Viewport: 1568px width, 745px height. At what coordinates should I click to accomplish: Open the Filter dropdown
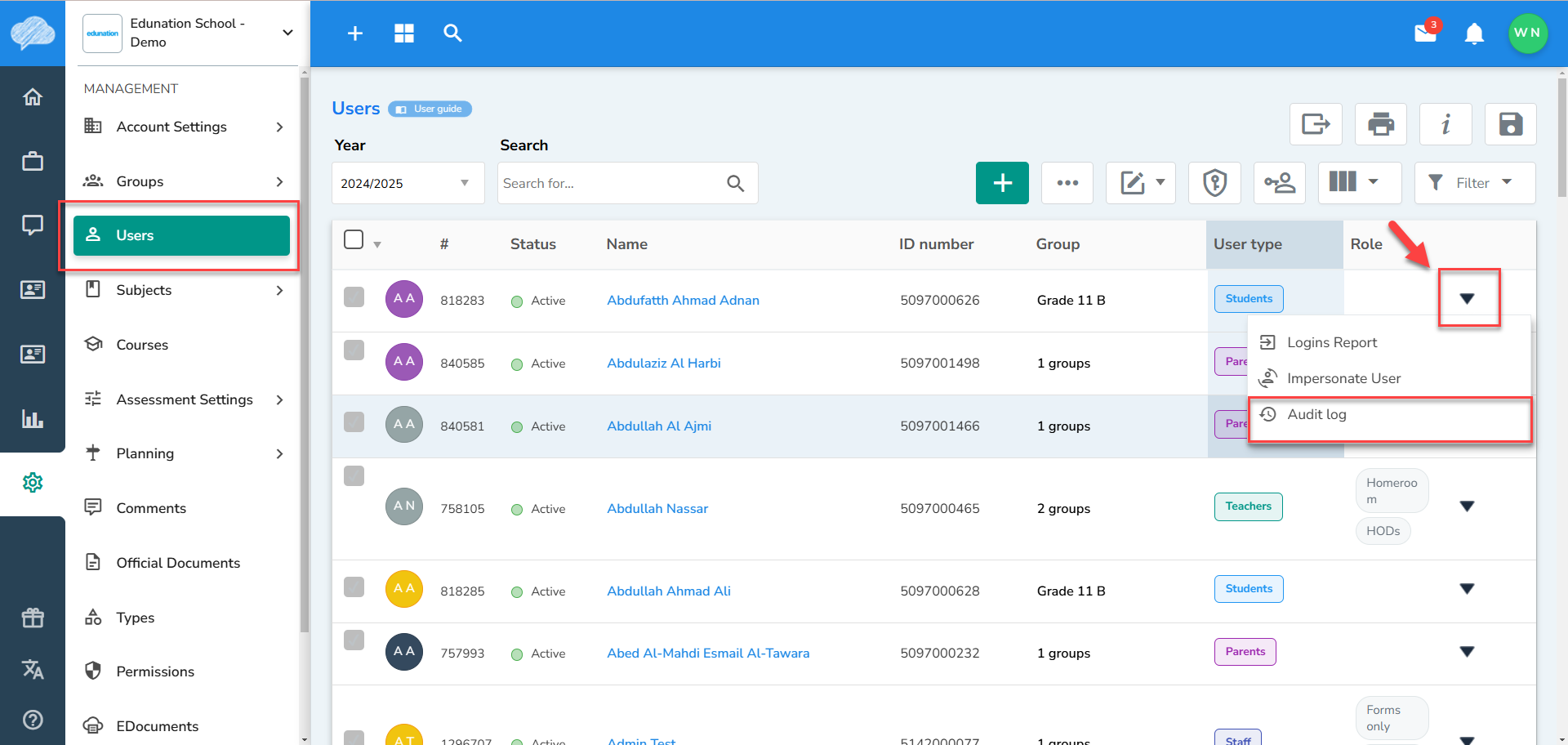[x=1475, y=183]
